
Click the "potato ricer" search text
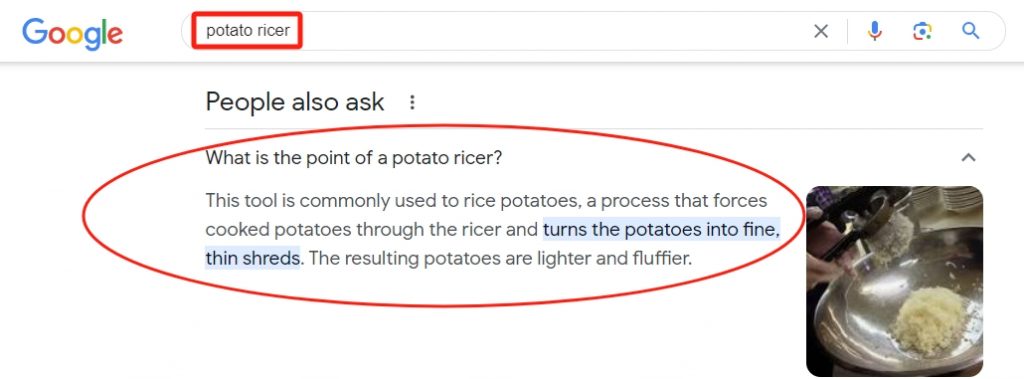tap(248, 30)
